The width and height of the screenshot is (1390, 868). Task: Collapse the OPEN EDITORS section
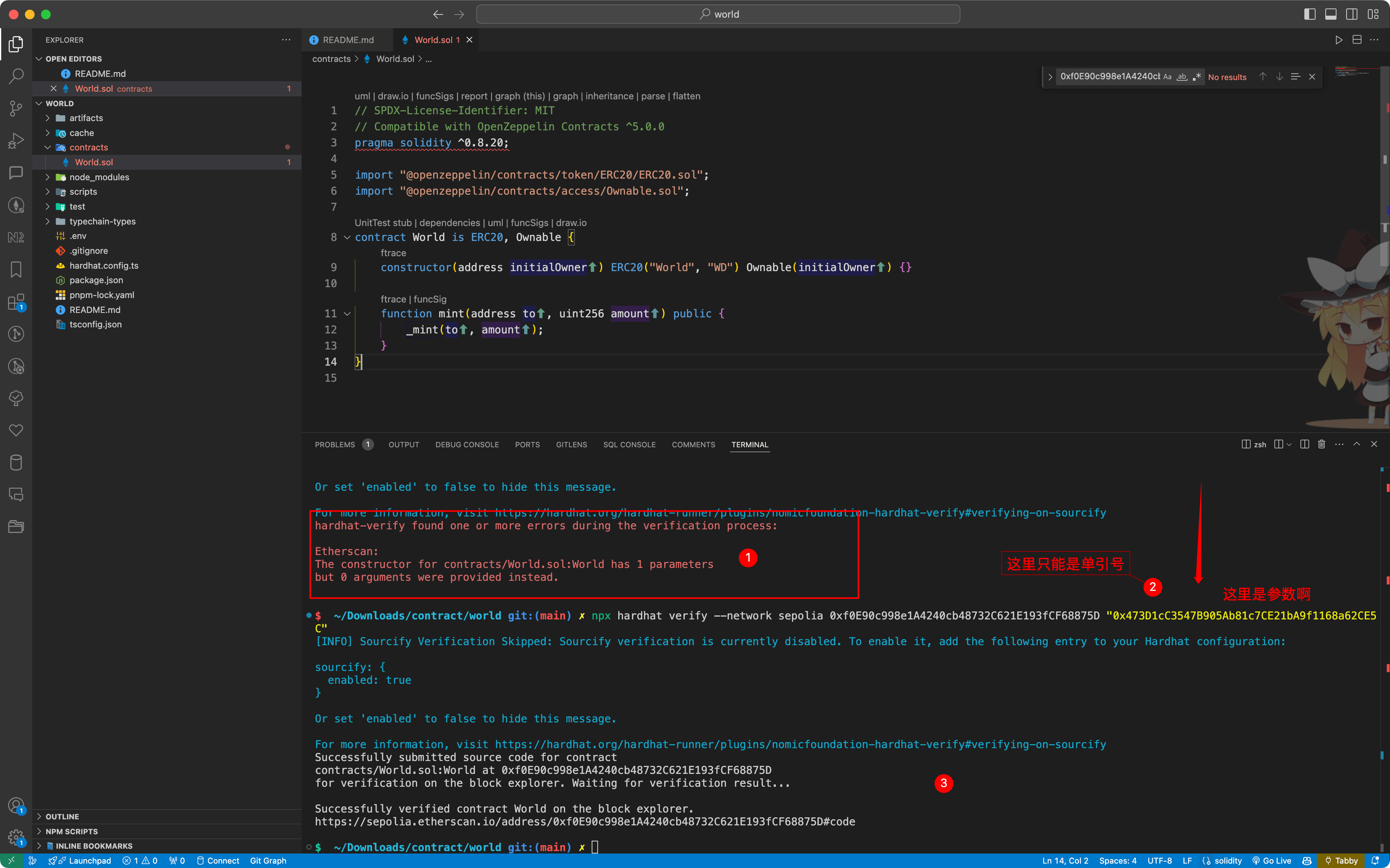[39, 59]
